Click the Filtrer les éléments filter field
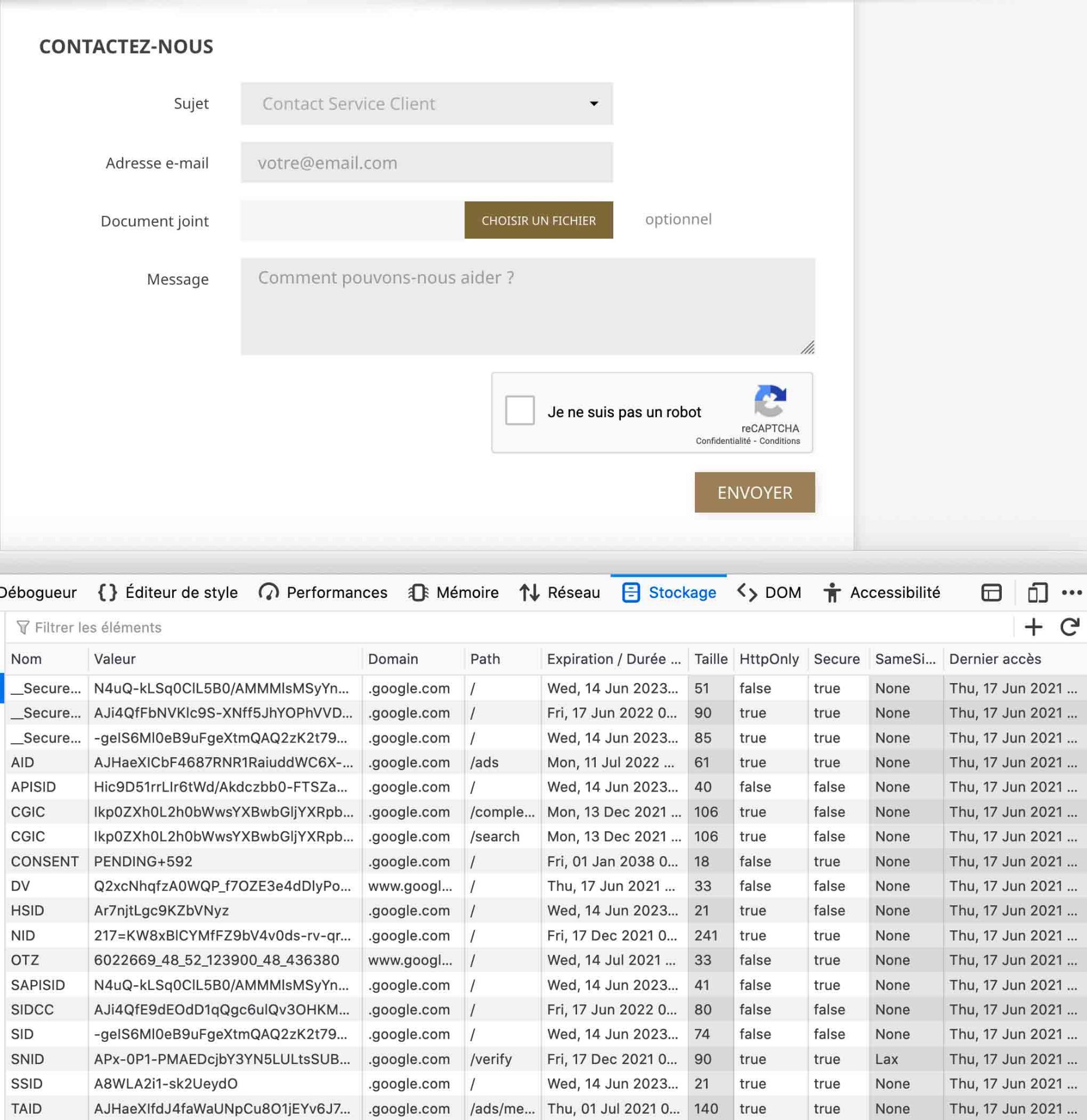This screenshot has height=1120, width=1087. pos(513,628)
